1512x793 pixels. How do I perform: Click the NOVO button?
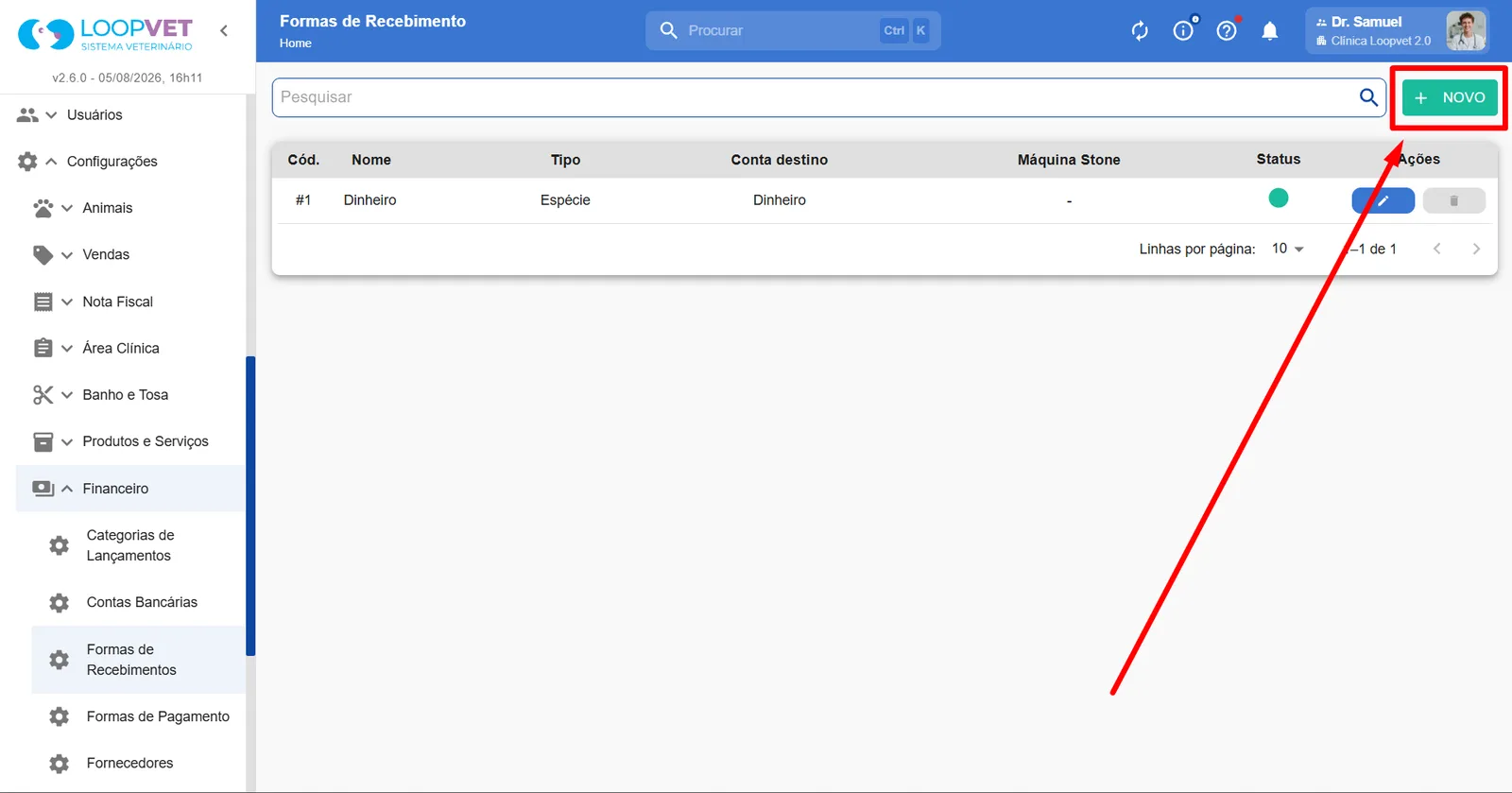1450,97
